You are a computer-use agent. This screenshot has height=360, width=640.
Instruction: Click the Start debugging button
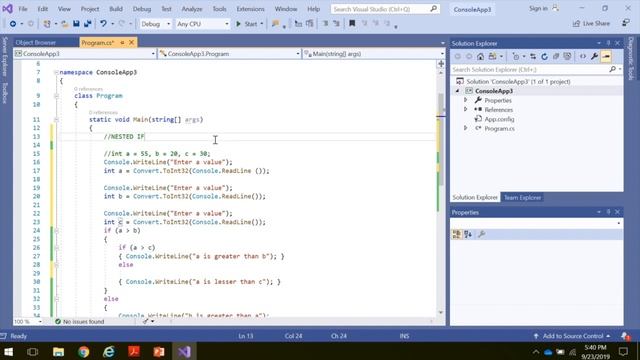coord(247,24)
